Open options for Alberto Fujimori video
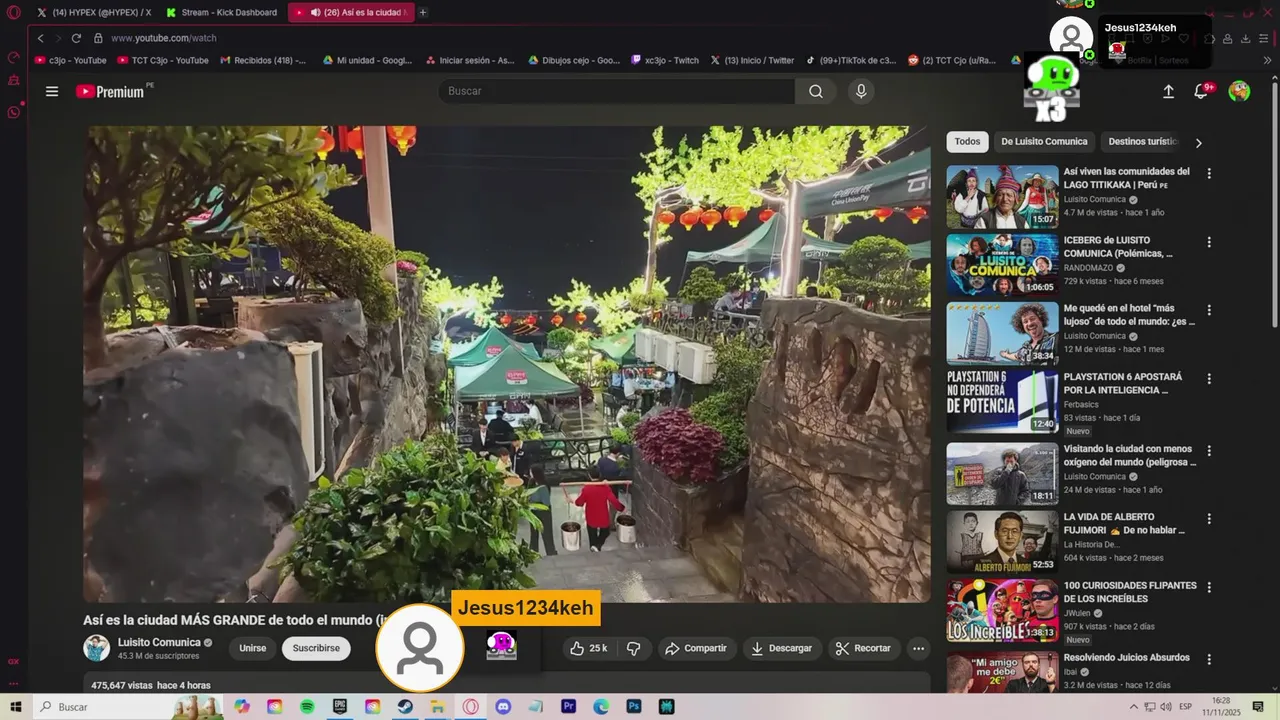1280x720 pixels. [1208, 519]
